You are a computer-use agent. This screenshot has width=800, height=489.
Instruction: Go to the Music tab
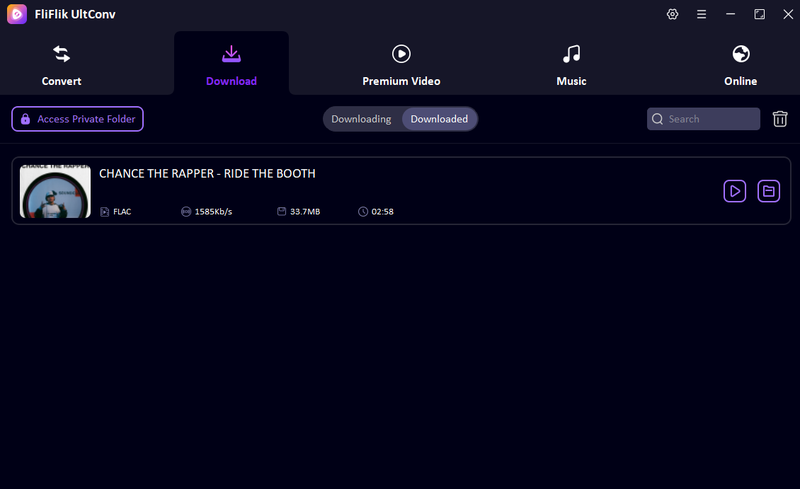click(x=571, y=66)
